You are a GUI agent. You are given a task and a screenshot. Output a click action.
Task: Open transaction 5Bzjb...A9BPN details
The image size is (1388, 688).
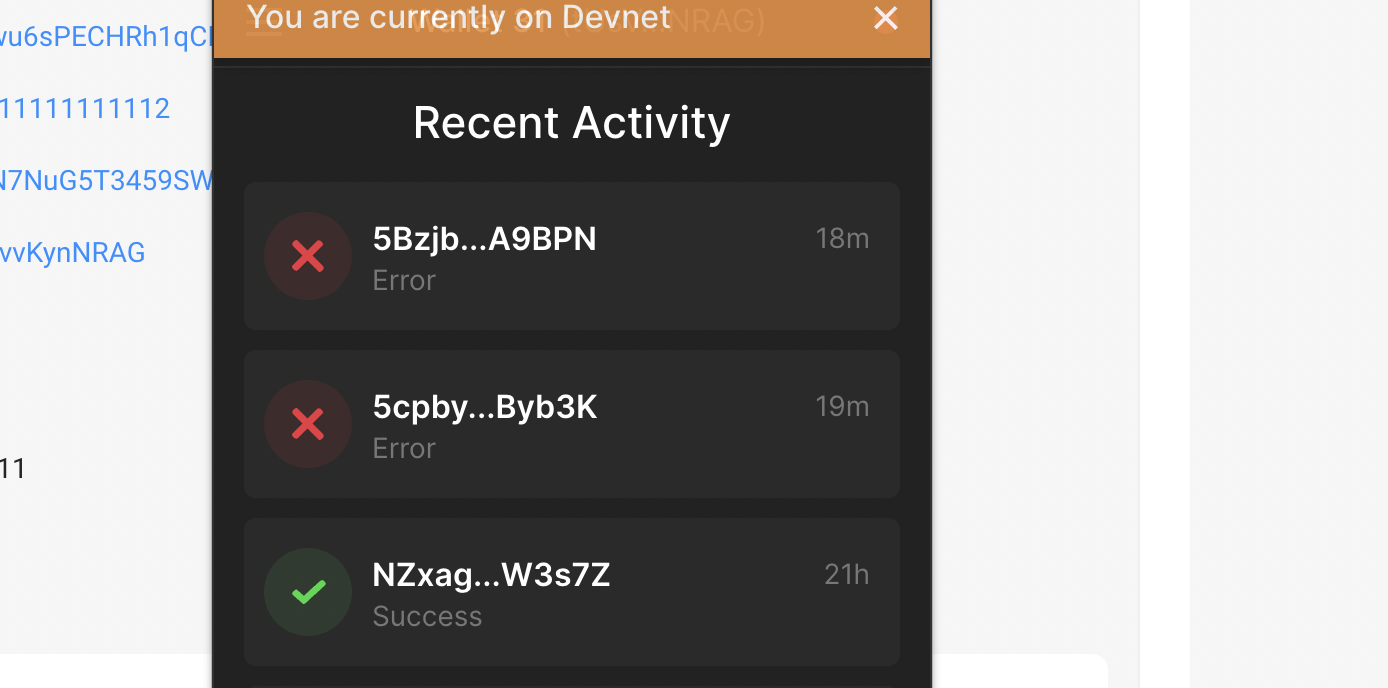[x=484, y=238]
